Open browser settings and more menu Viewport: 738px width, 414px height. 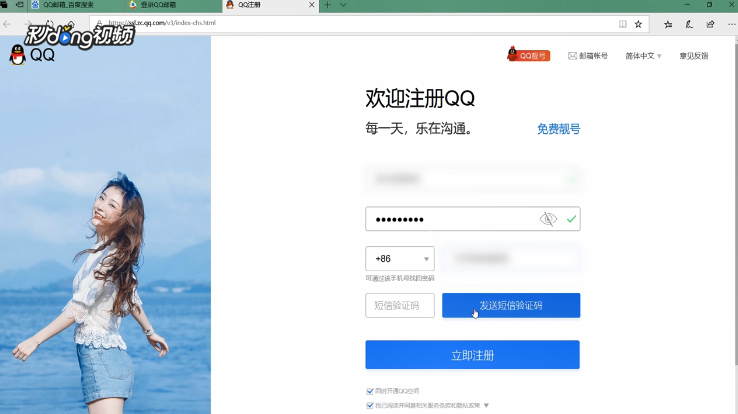(x=731, y=24)
